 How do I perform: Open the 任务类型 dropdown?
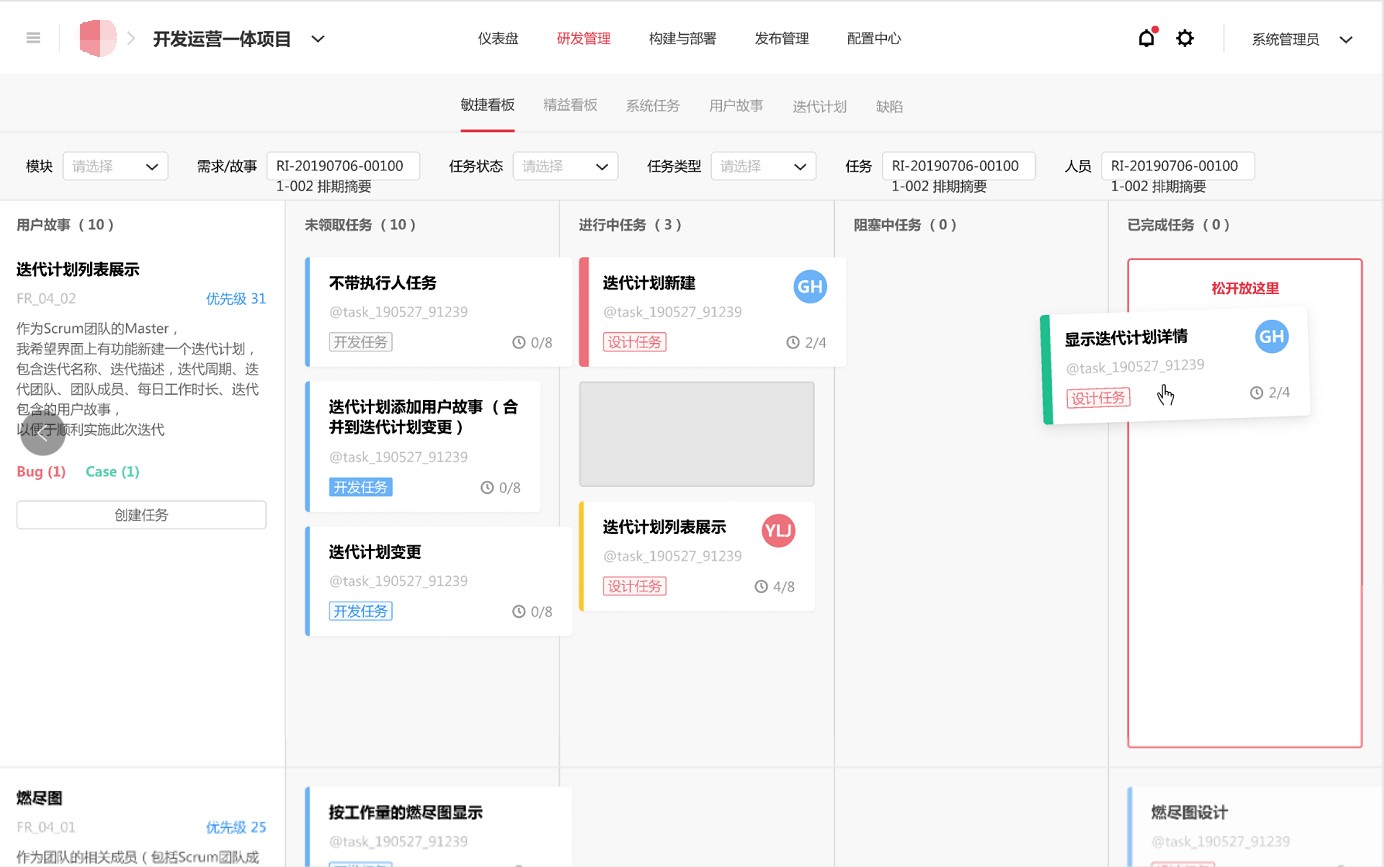(x=763, y=166)
